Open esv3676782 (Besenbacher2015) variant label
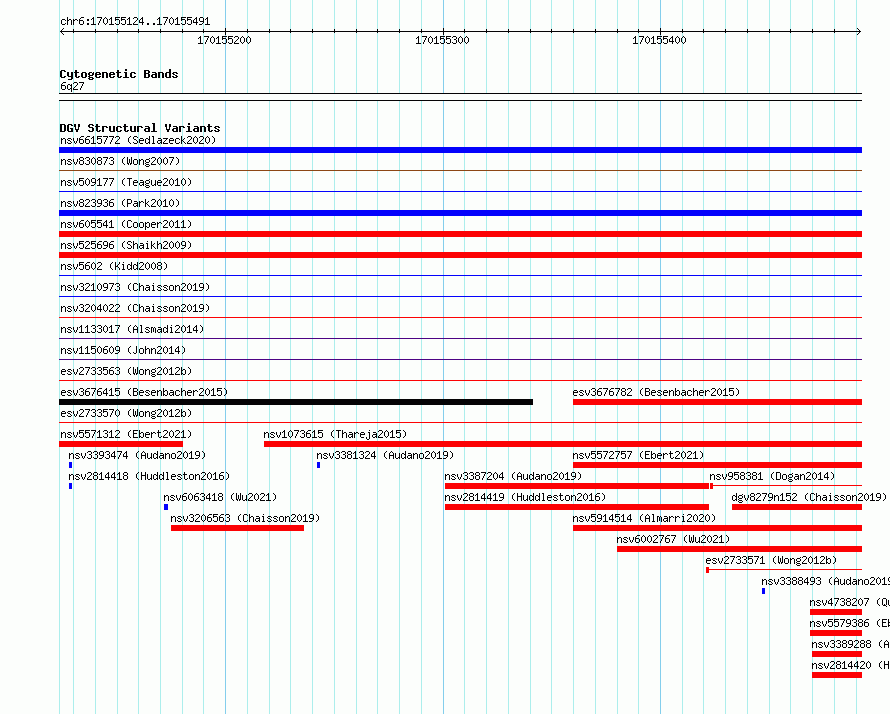The width and height of the screenshot is (890, 714). click(656, 392)
